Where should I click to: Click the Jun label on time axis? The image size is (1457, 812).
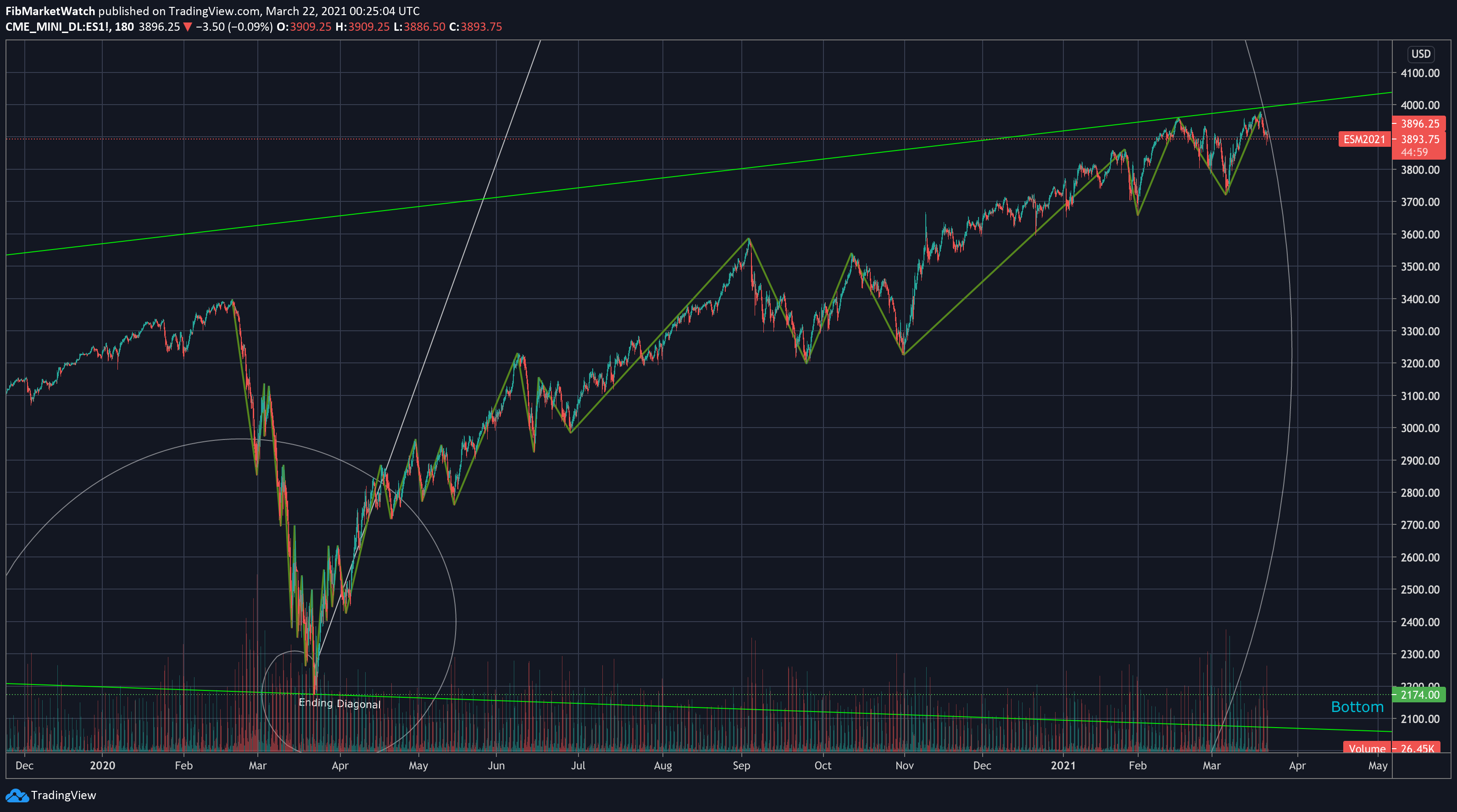coord(496,766)
